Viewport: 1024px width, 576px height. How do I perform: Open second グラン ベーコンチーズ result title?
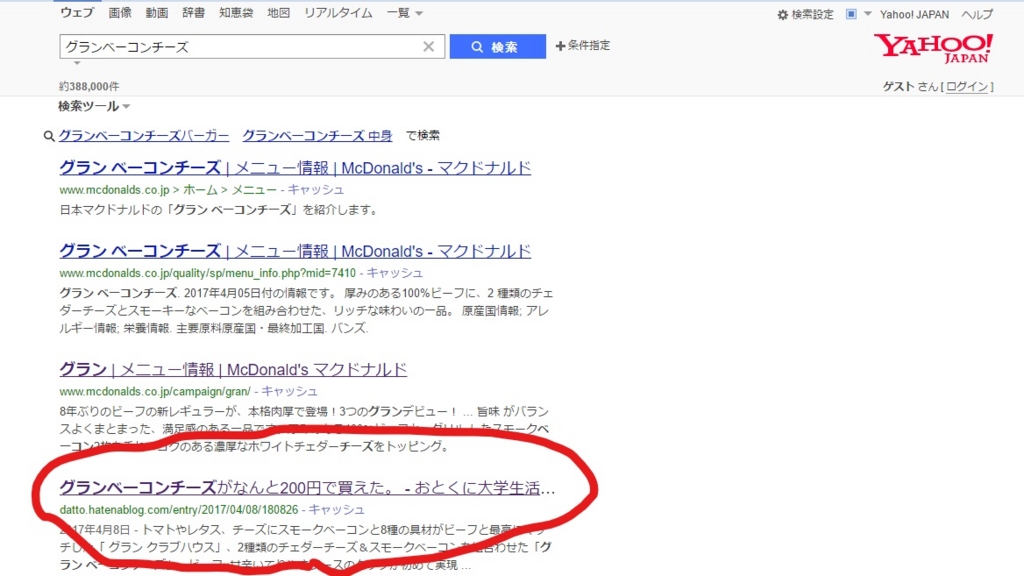[x=295, y=251]
